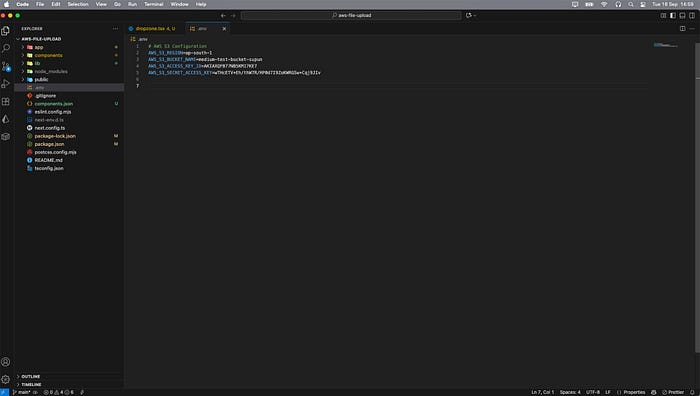Viewport: 700px width, 396px height.
Task: Click the leftmost layout icon in title bar
Action: tap(663, 15)
